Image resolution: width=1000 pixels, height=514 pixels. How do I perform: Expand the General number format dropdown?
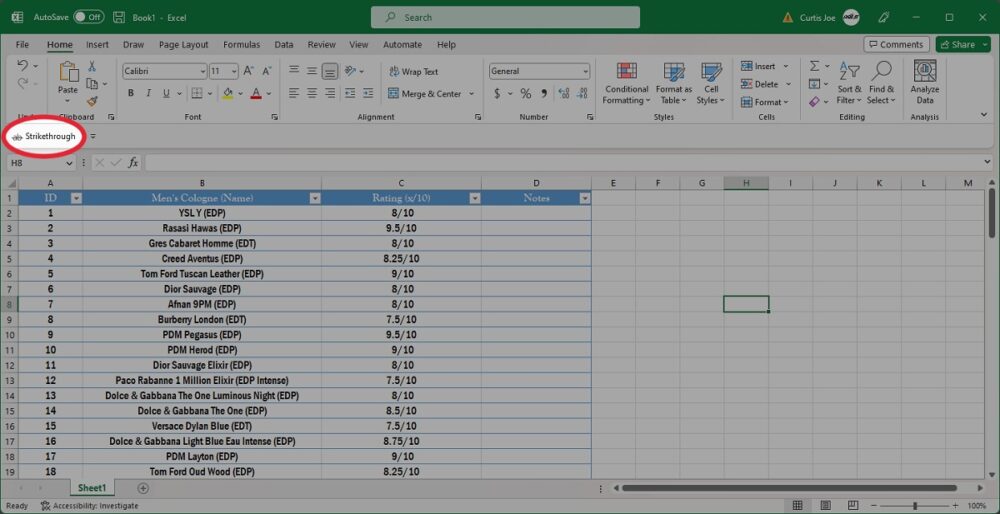click(585, 71)
